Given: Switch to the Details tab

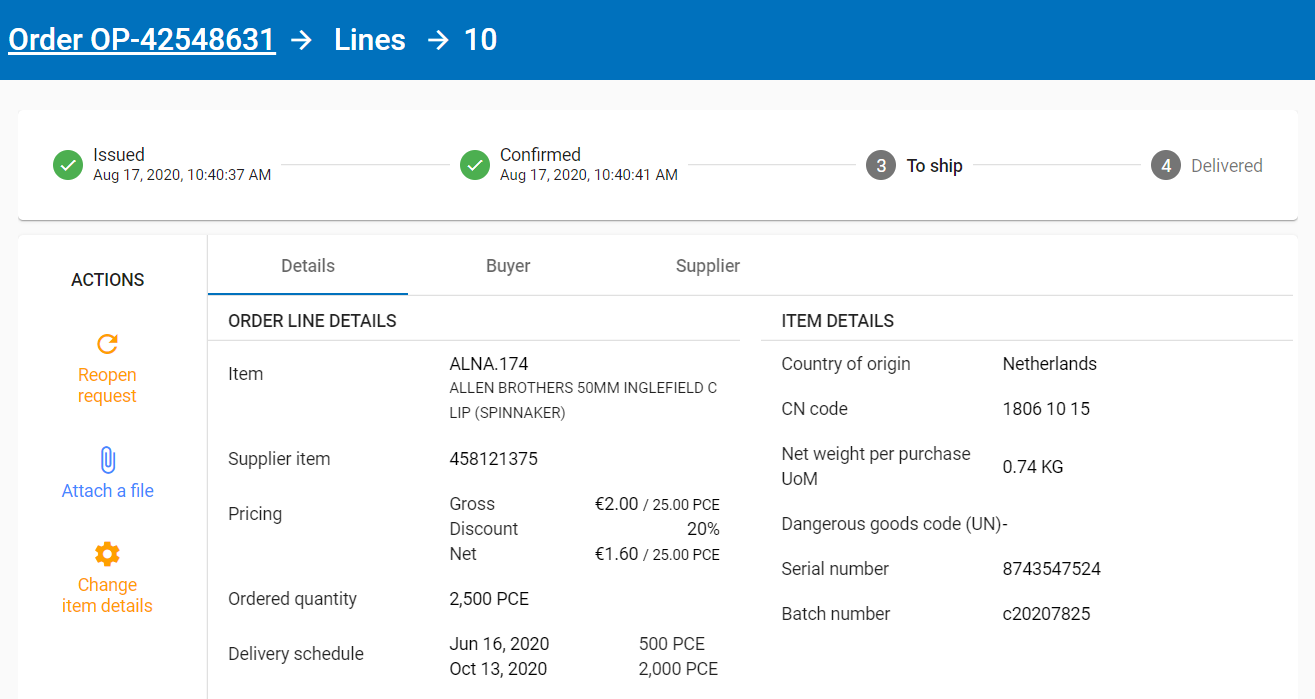Looking at the screenshot, I should click(308, 266).
